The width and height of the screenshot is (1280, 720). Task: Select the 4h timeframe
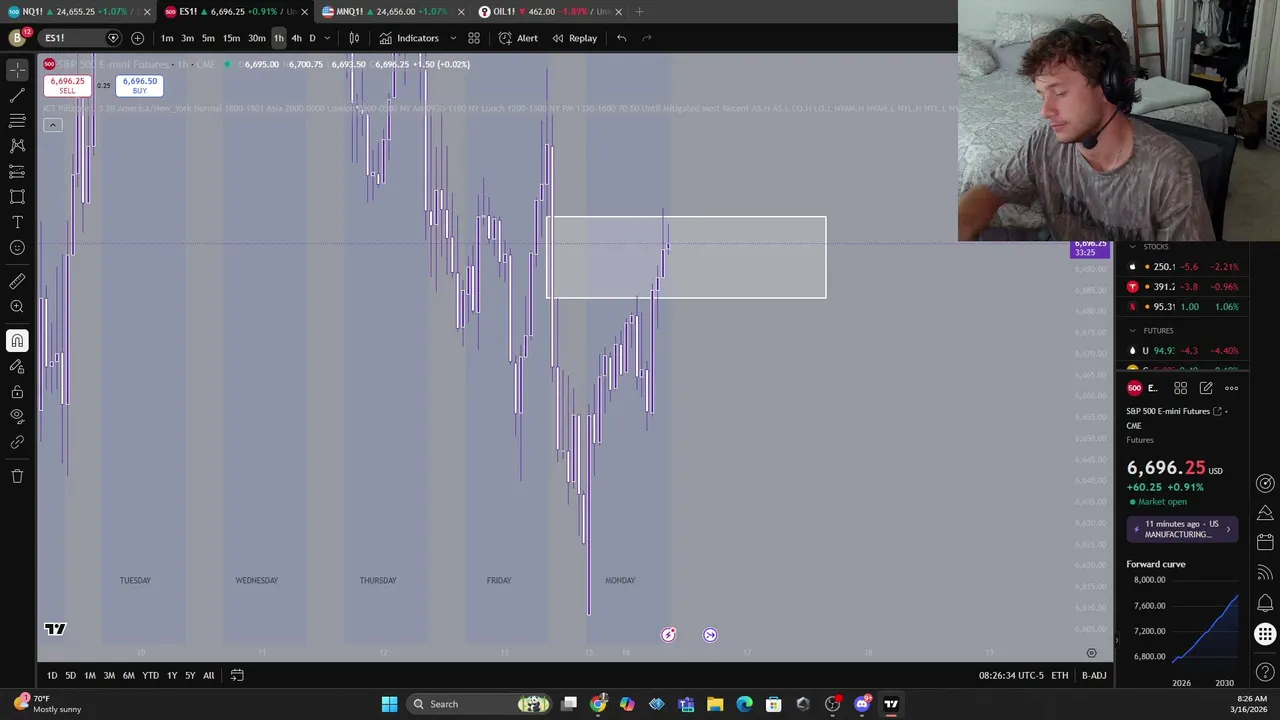point(296,38)
